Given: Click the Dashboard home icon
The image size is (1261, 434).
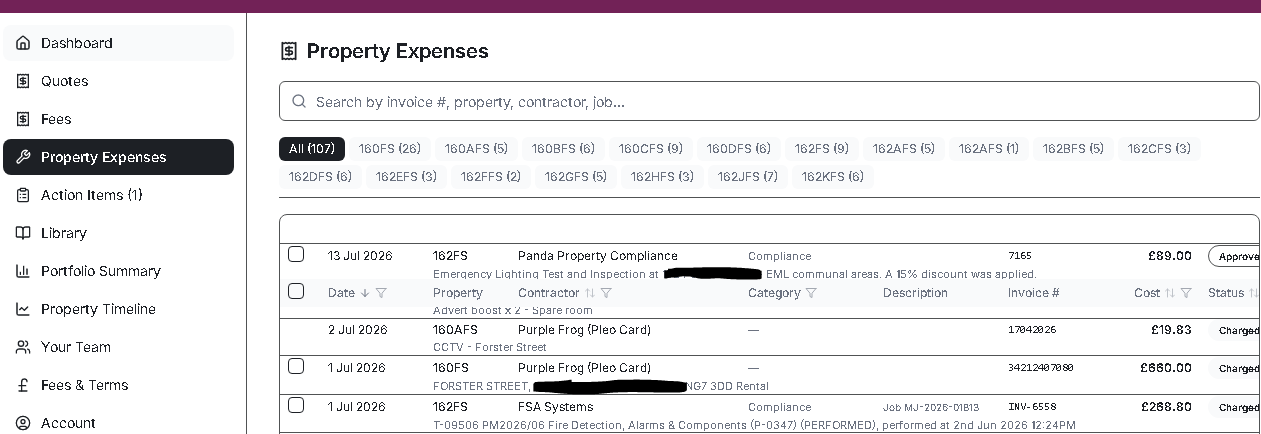Looking at the screenshot, I should coord(23,43).
